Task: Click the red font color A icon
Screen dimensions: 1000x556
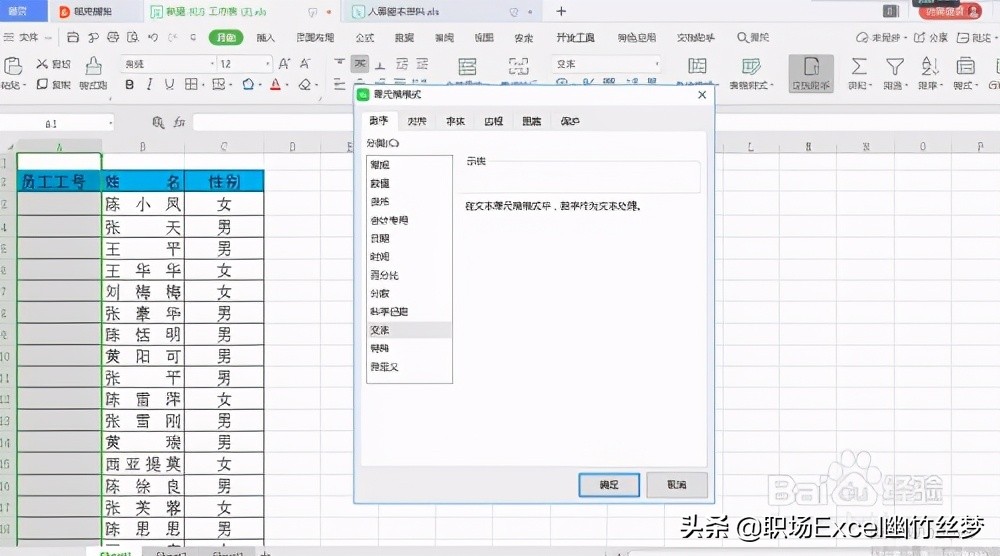Action: 276,84
